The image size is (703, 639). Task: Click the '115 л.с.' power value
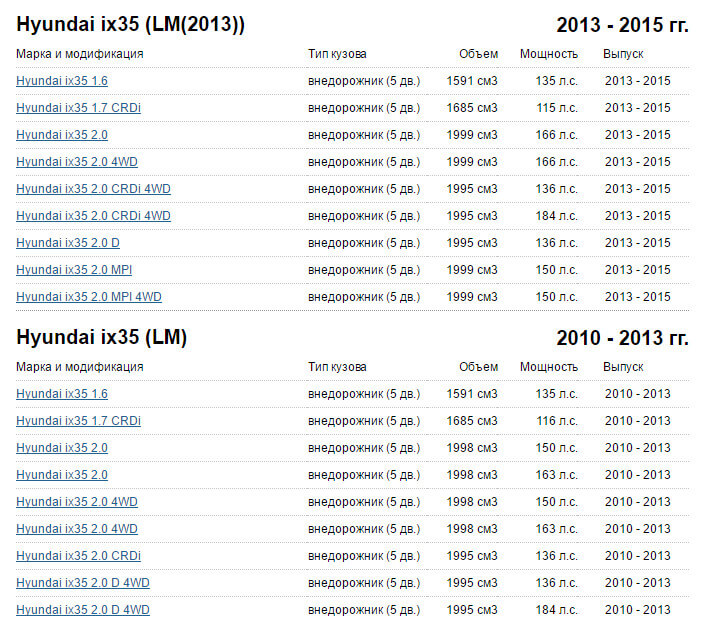click(557, 108)
